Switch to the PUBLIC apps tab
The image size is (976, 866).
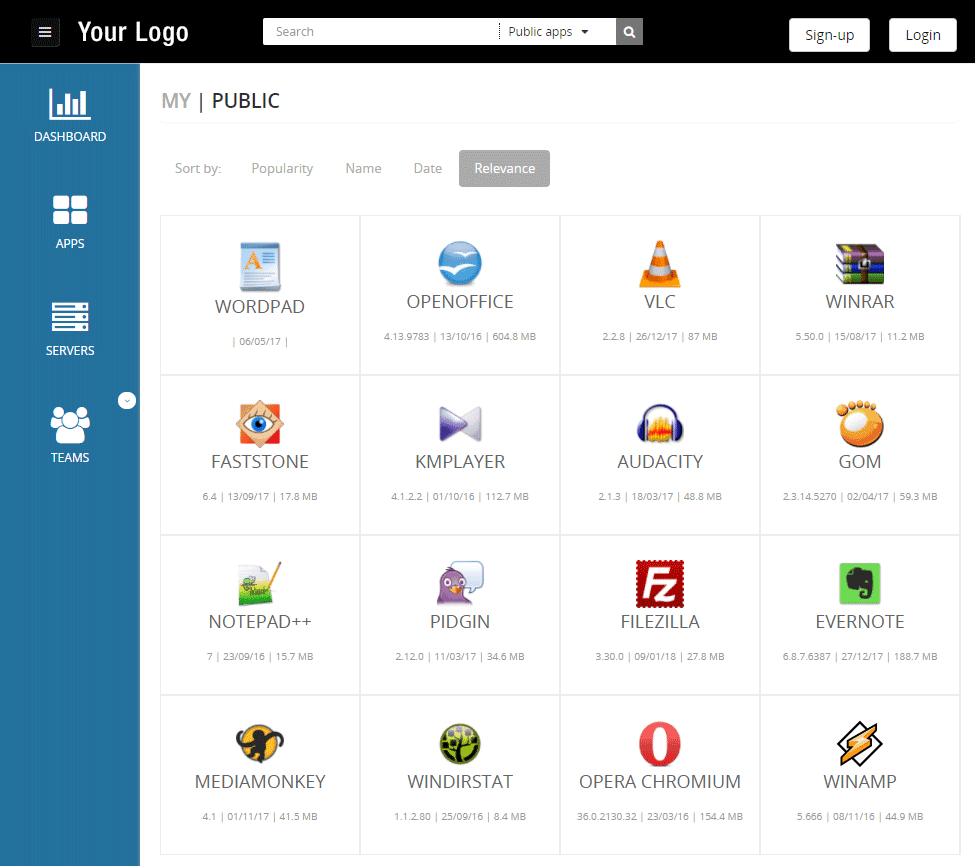[x=246, y=101]
